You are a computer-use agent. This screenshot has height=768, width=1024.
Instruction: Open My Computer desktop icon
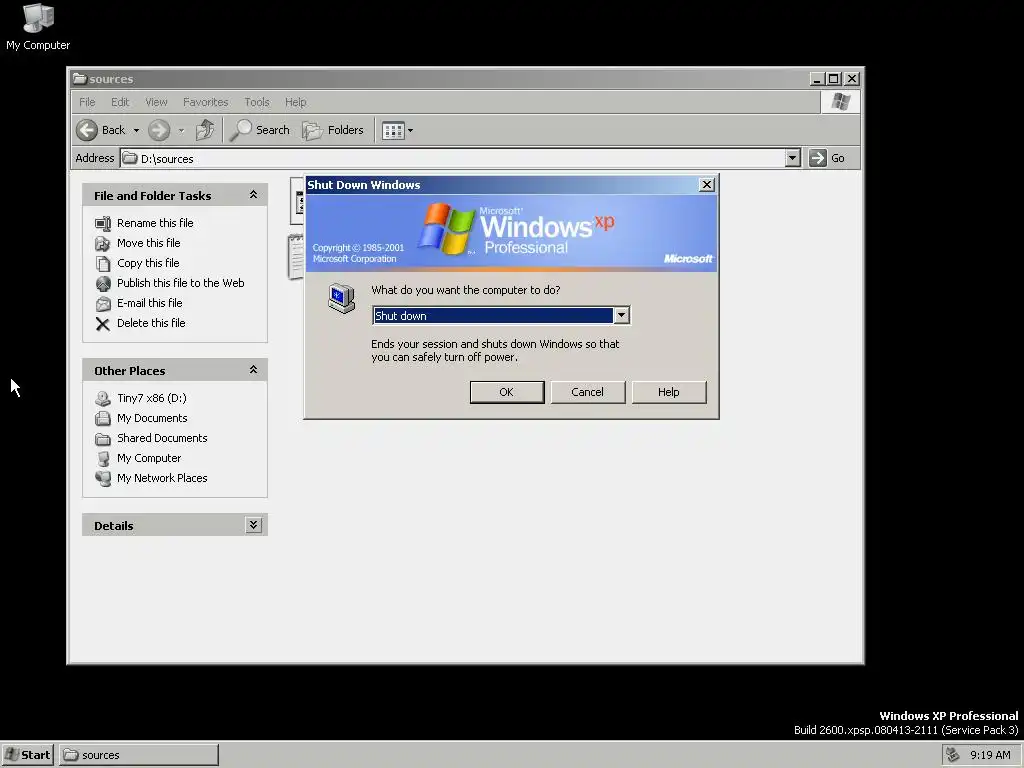[x=38, y=27]
